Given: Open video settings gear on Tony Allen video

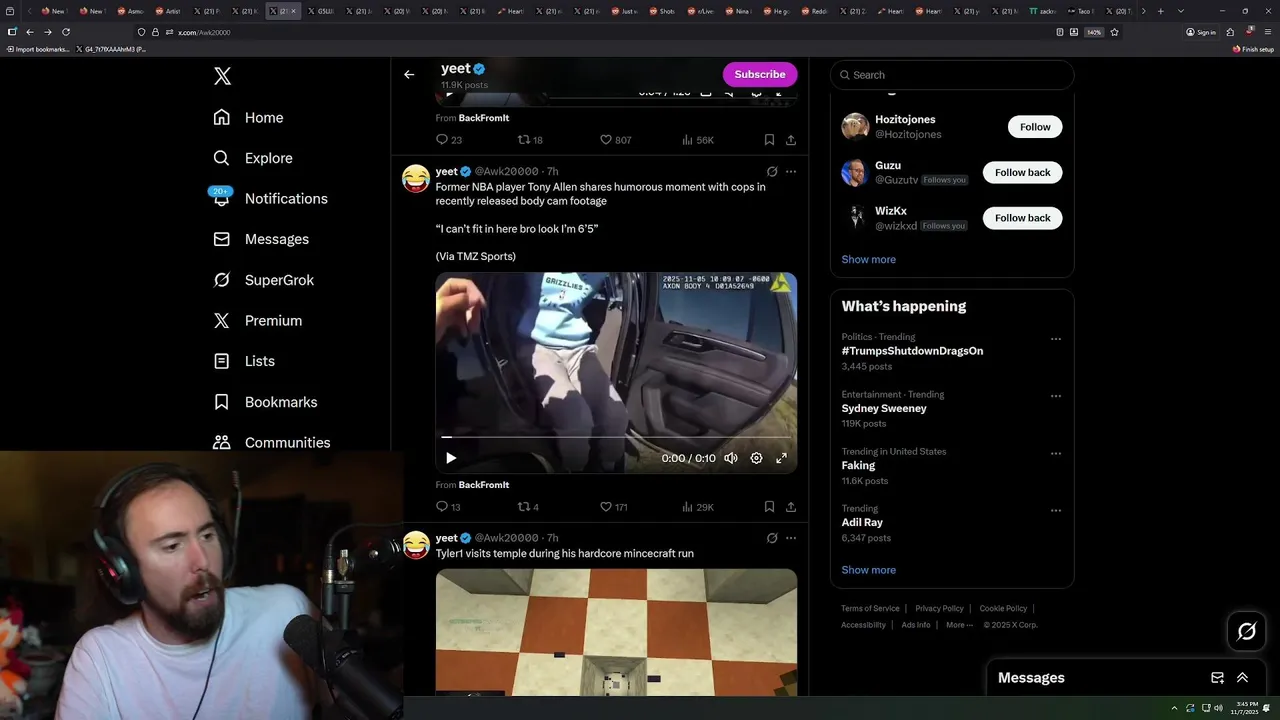Looking at the screenshot, I should pos(756,458).
